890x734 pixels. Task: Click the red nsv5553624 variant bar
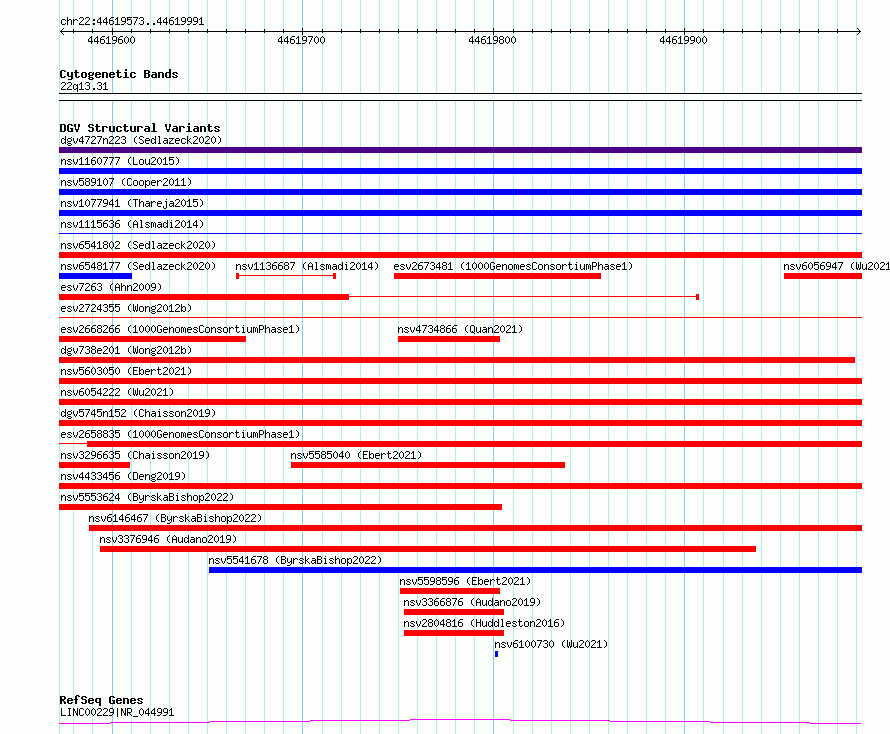280,507
